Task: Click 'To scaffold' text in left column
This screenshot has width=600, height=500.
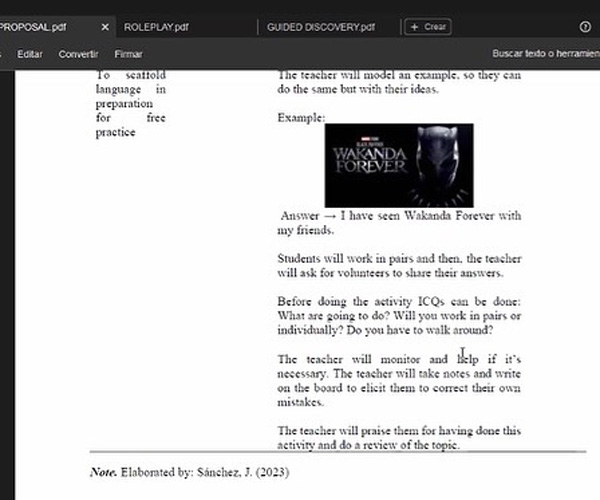Action: tap(130, 75)
